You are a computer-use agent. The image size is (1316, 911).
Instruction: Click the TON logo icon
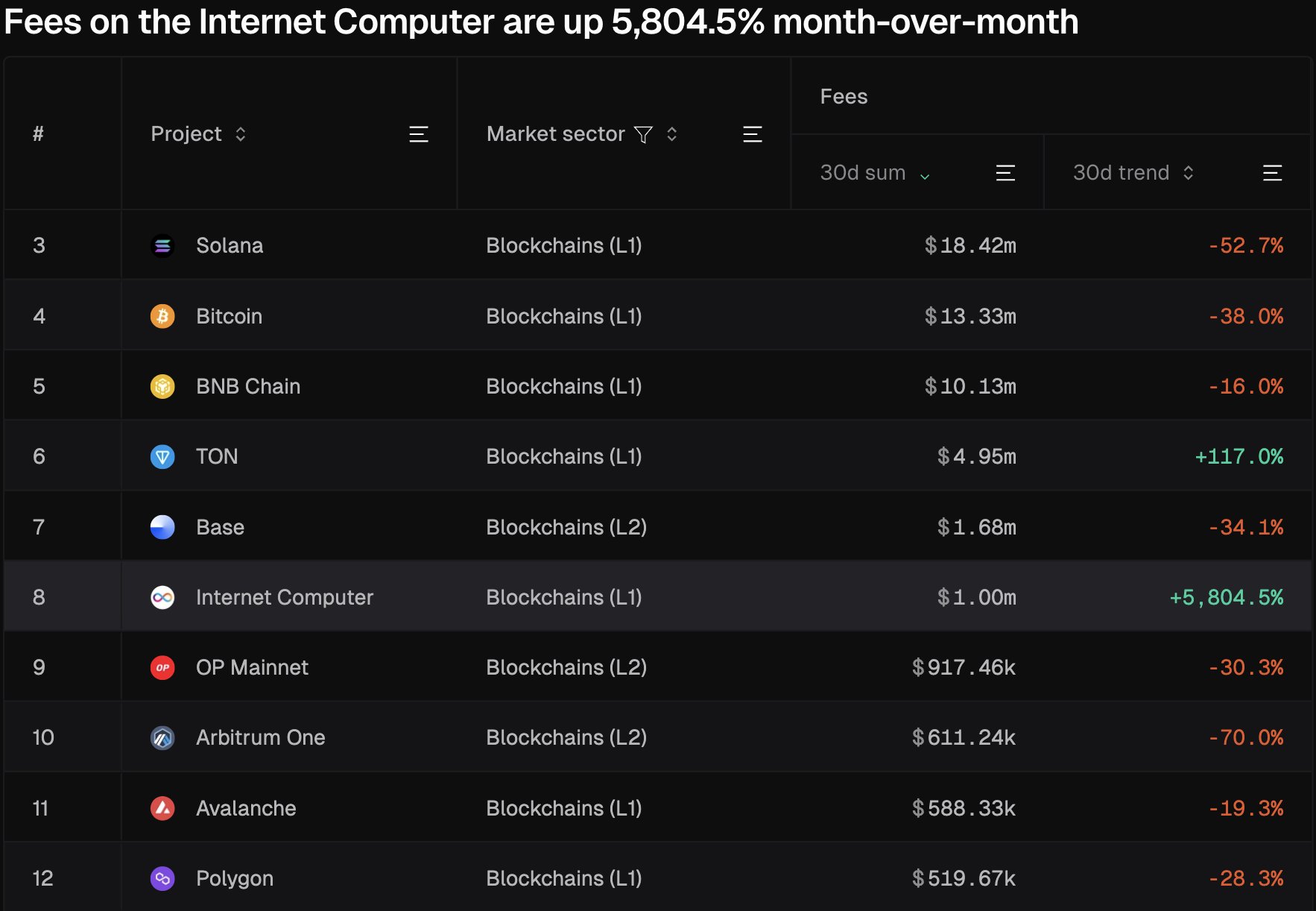(x=162, y=456)
